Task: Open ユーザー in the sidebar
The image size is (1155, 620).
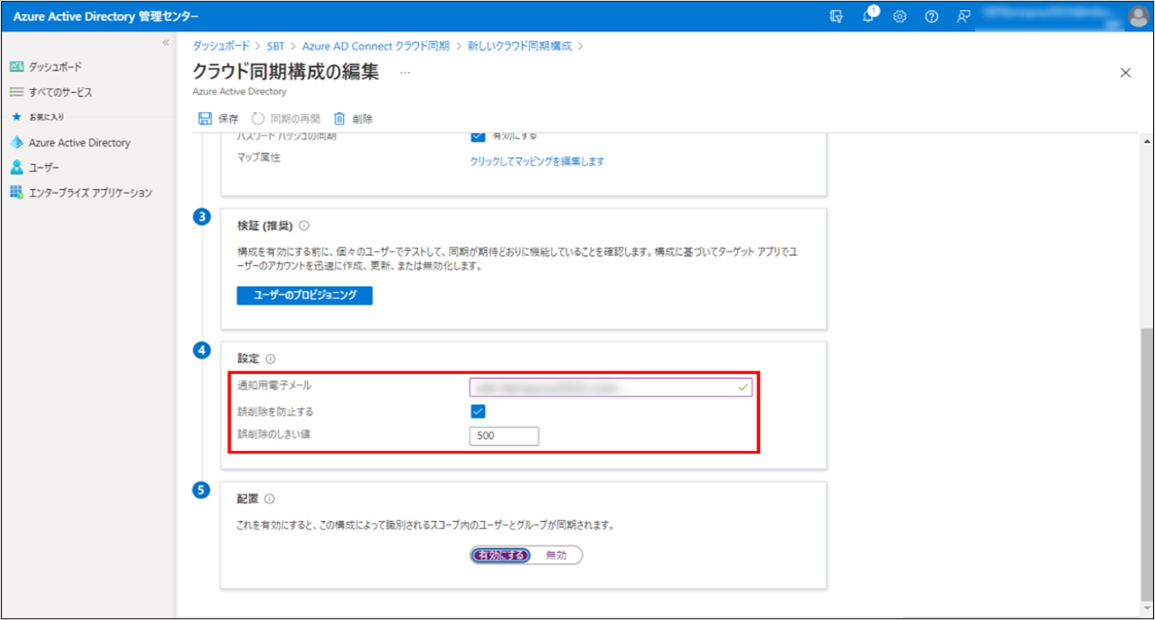Action: point(44,168)
